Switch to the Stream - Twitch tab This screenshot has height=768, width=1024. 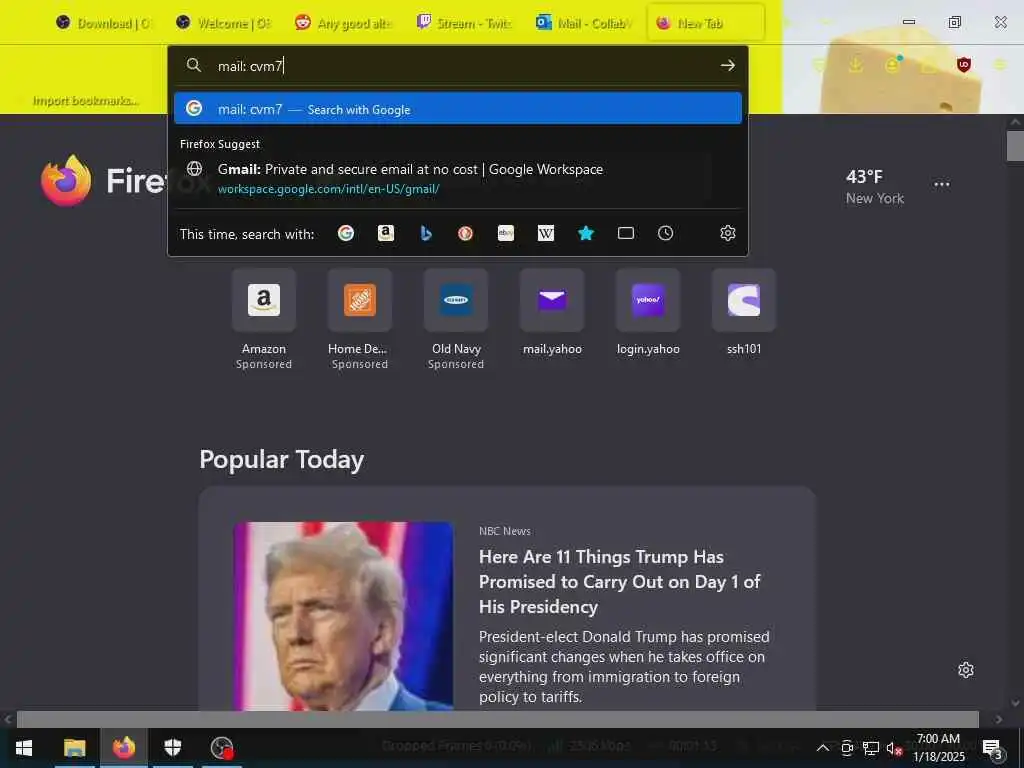coord(463,23)
